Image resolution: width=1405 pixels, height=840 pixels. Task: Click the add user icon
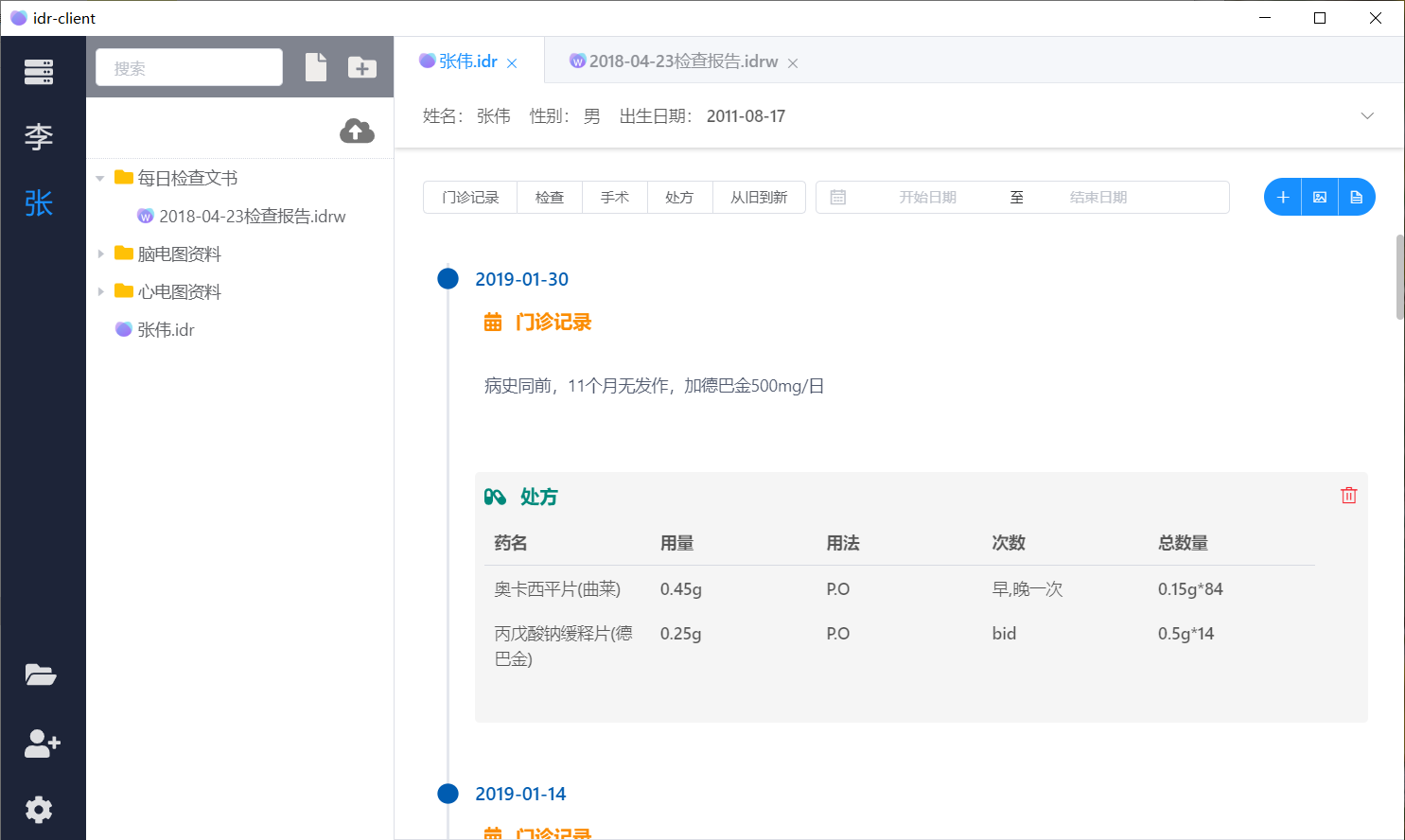pyautogui.click(x=42, y=744)
